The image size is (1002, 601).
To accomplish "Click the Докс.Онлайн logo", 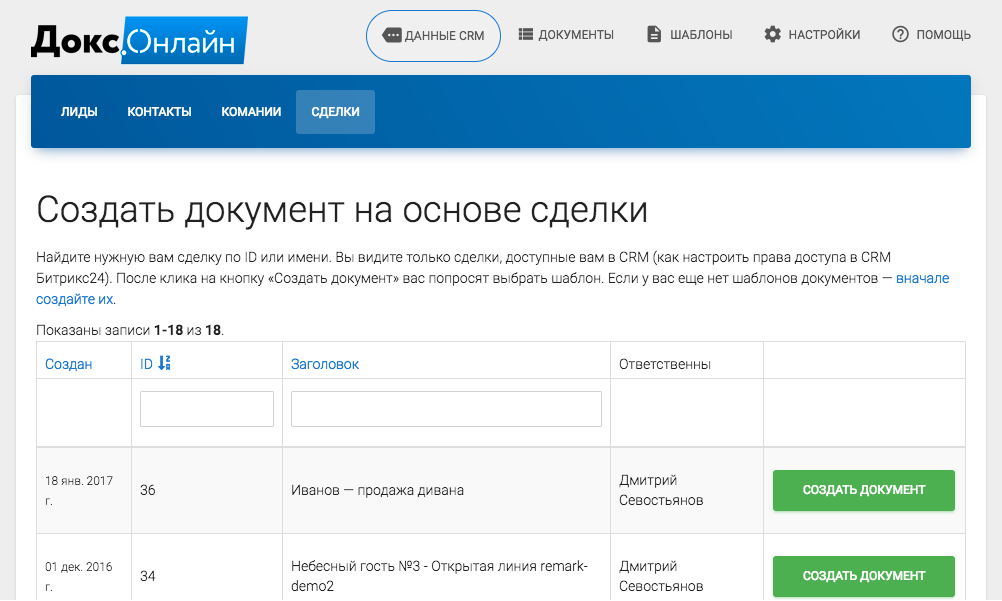I will tap(135, 40).
